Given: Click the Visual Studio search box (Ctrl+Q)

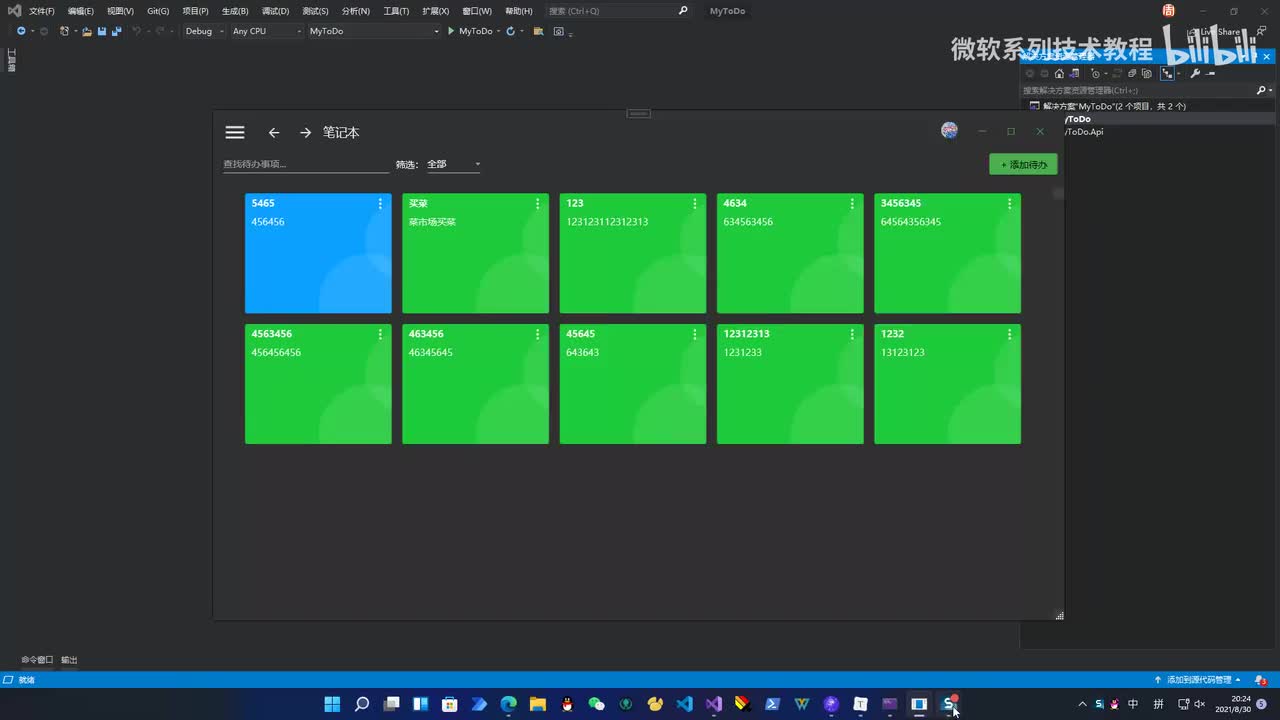Looking at the screenshot, I should click(619, 11).
